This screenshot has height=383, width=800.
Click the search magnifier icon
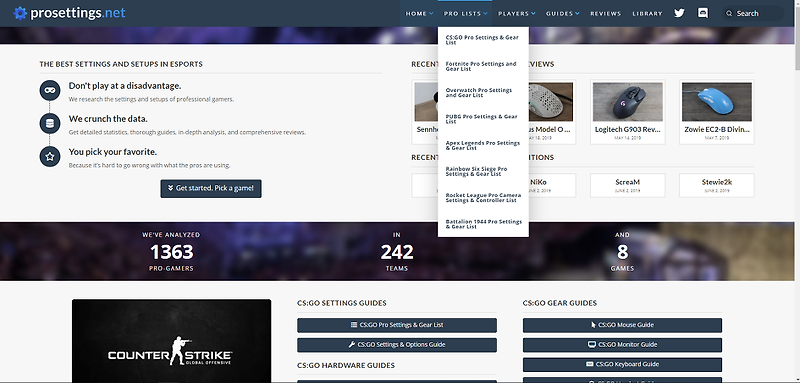click(729, 14)
